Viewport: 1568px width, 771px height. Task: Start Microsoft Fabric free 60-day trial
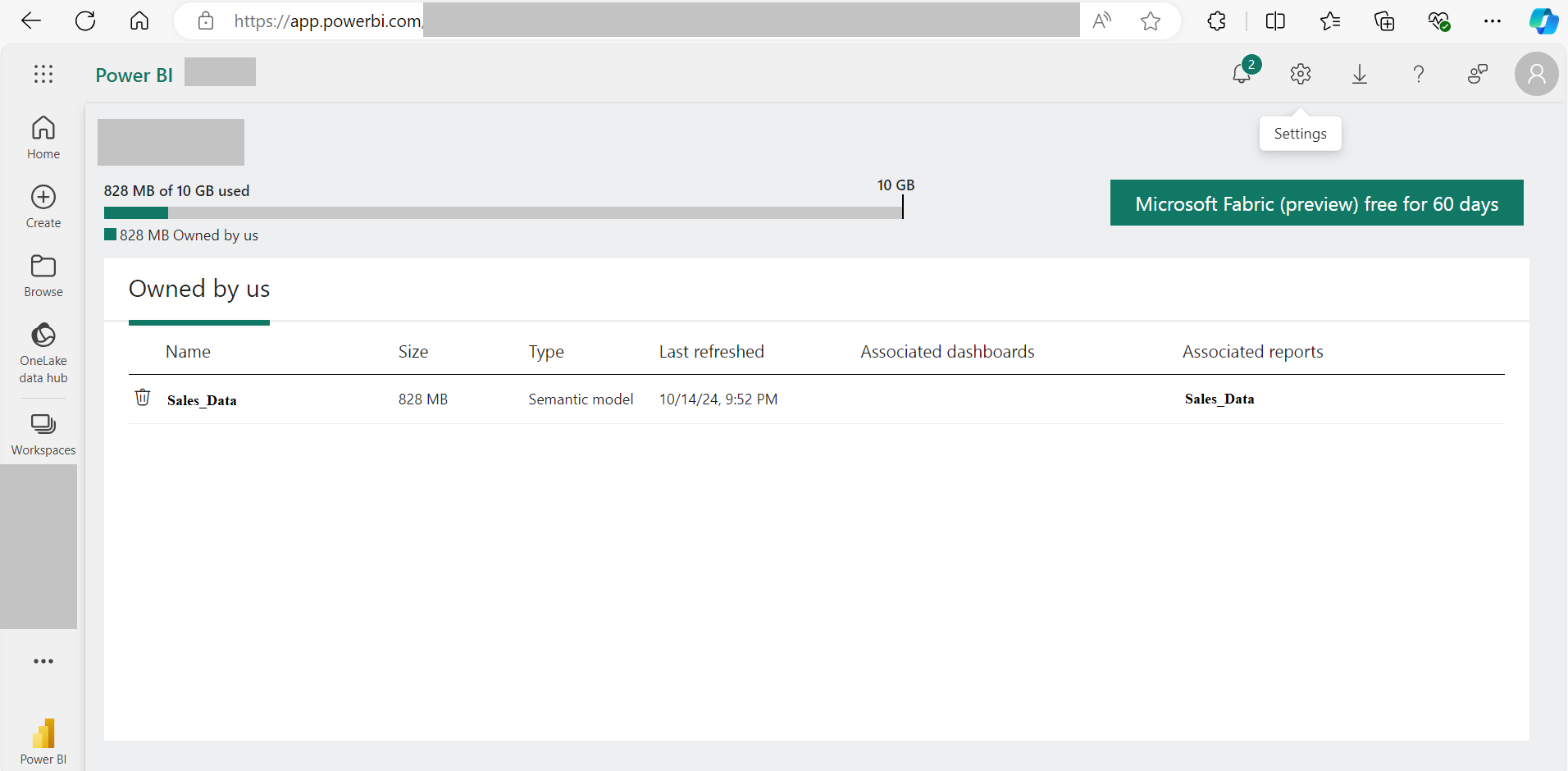1317,203
